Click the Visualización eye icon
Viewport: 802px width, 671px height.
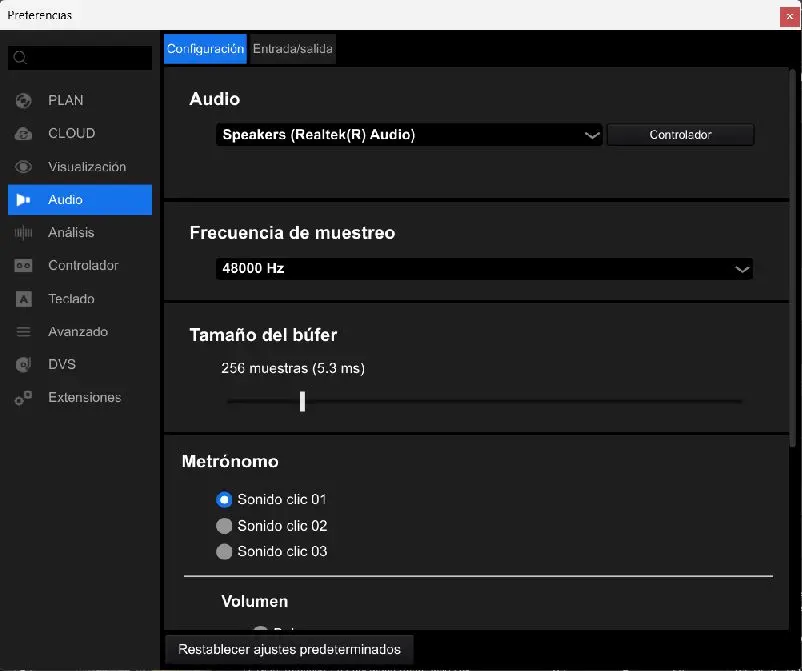[x=23, y=167]
